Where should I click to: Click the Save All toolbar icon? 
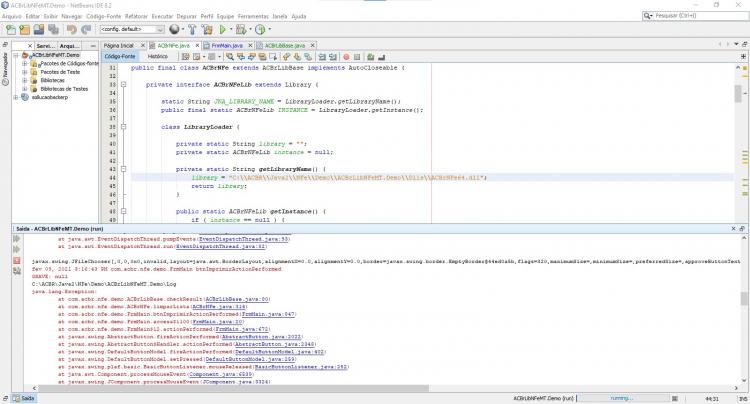coord(53,30)
